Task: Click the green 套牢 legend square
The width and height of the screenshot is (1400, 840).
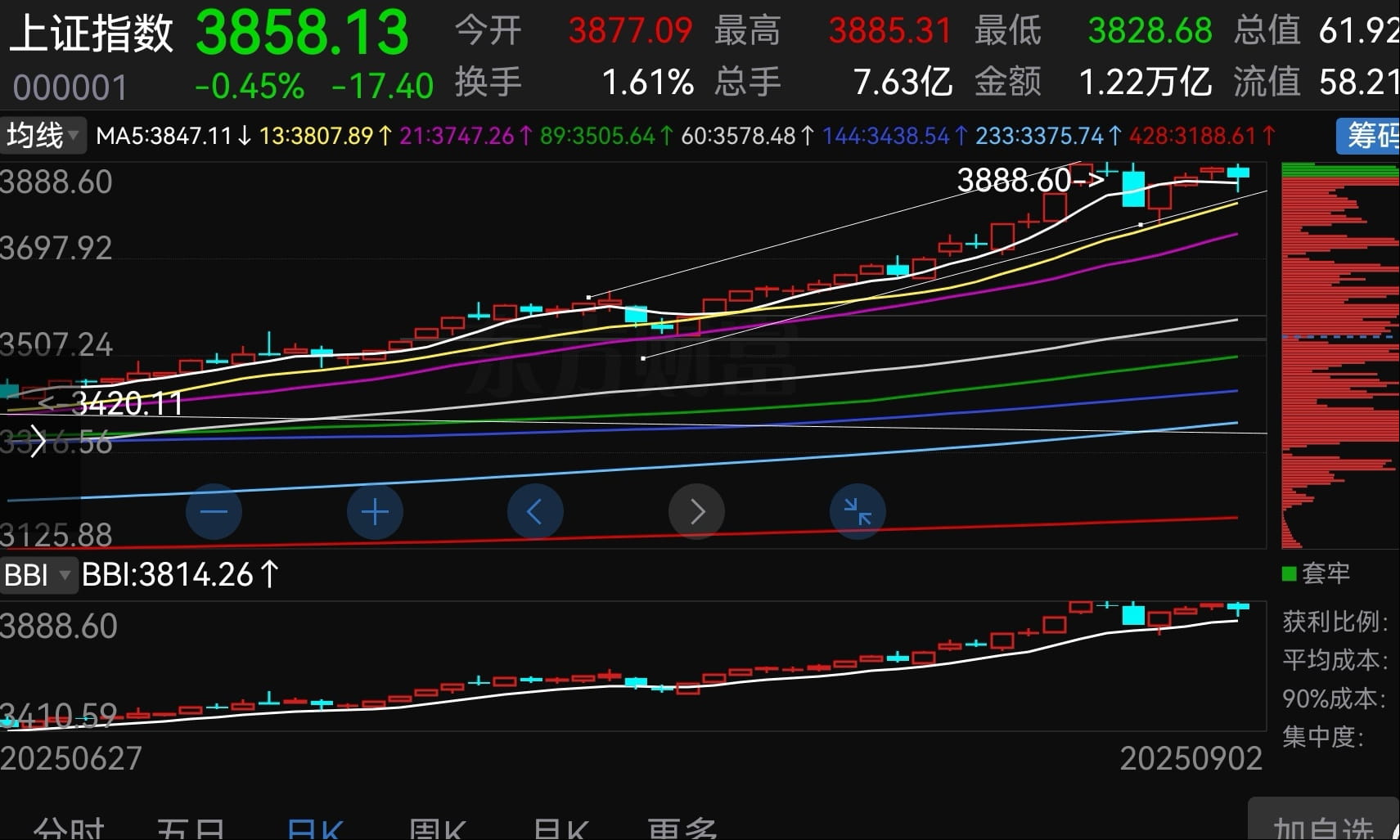Action: pyautogui.click(x=1290, y=573)
